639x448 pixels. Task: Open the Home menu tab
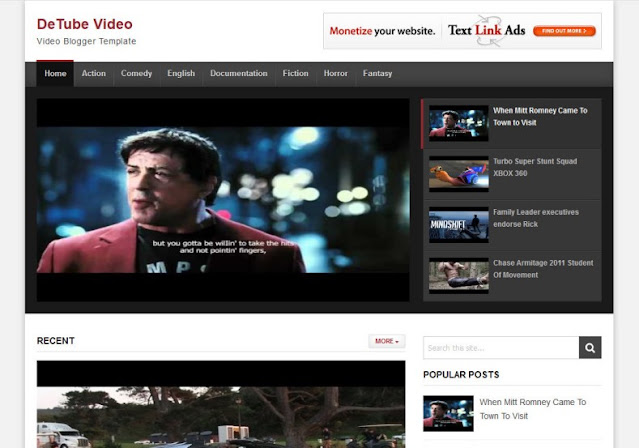click(55, 74)
